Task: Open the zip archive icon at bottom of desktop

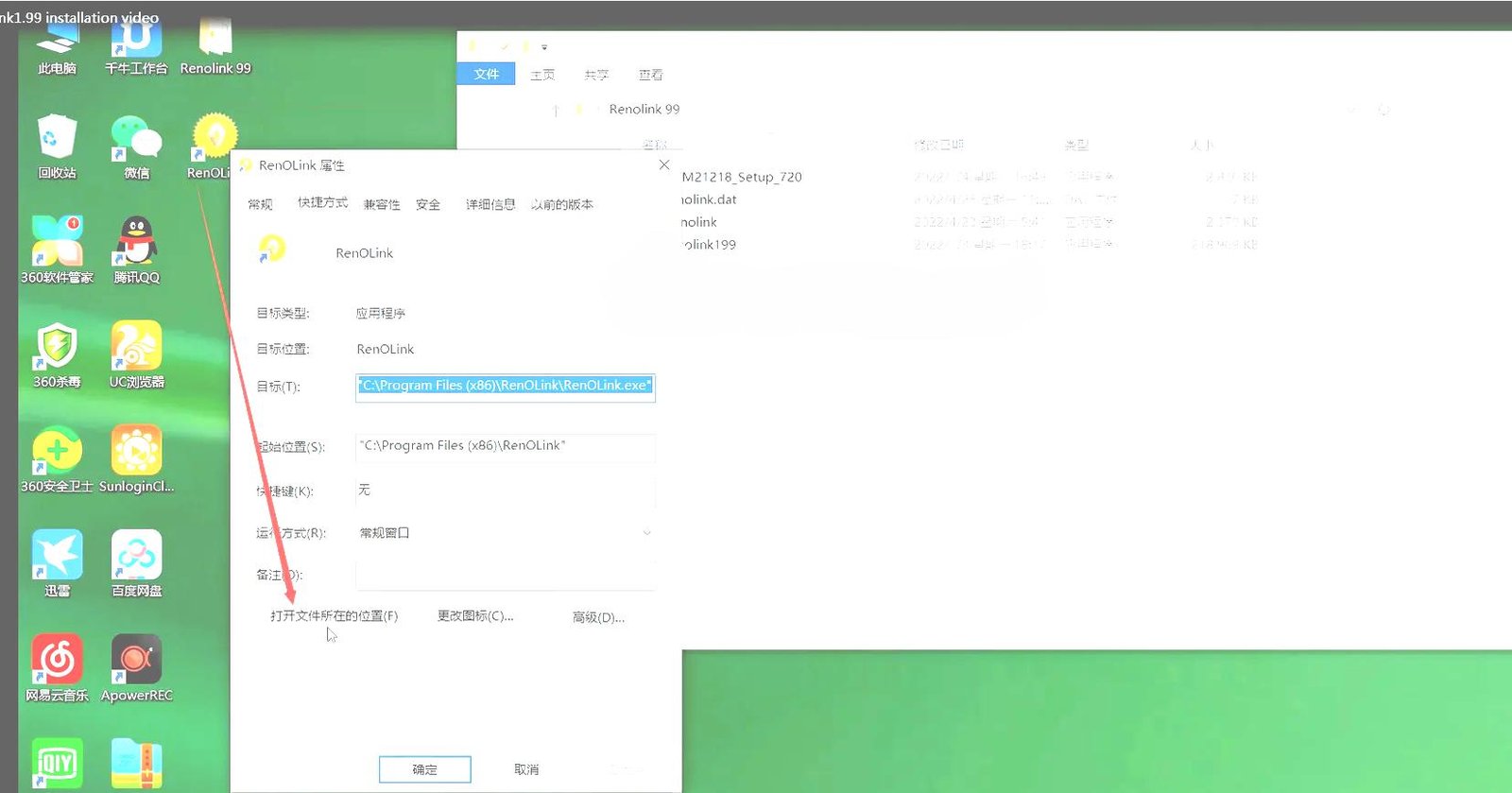Action: pyautogui.click(x=136, y=764)
